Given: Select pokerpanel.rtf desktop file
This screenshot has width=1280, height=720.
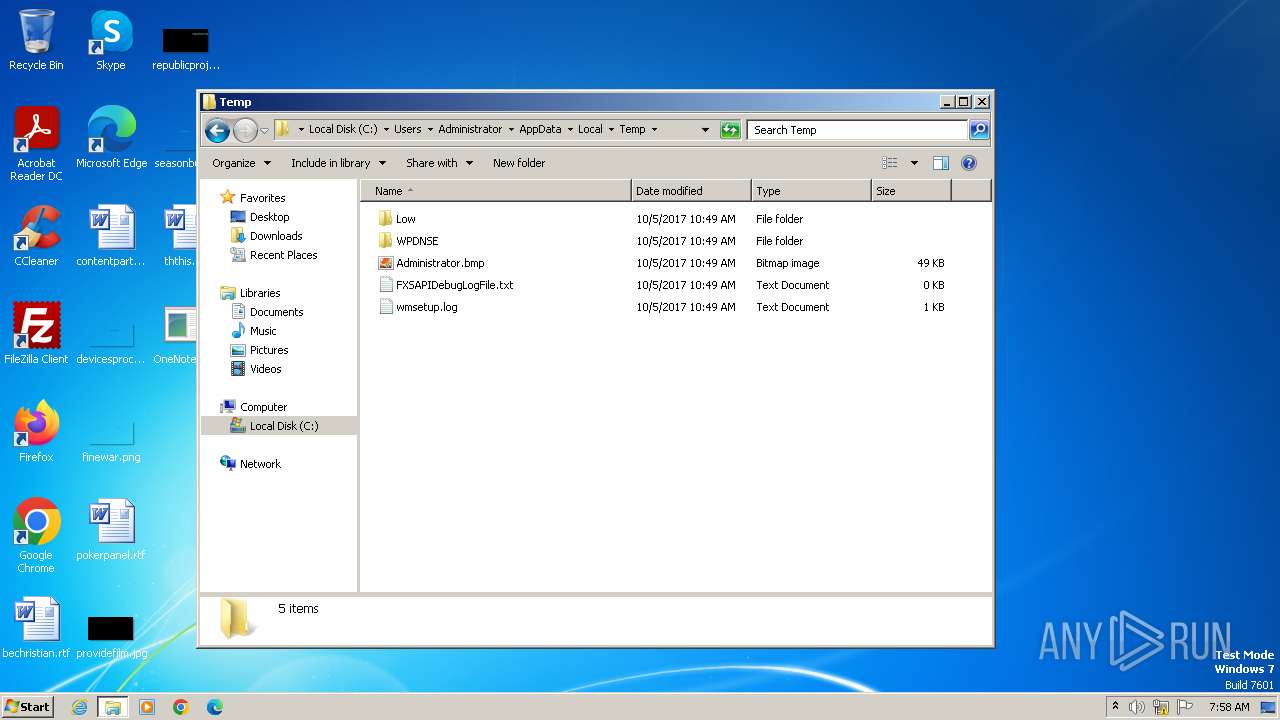Looking at the screenshot, I should click(x=111, y=530).
